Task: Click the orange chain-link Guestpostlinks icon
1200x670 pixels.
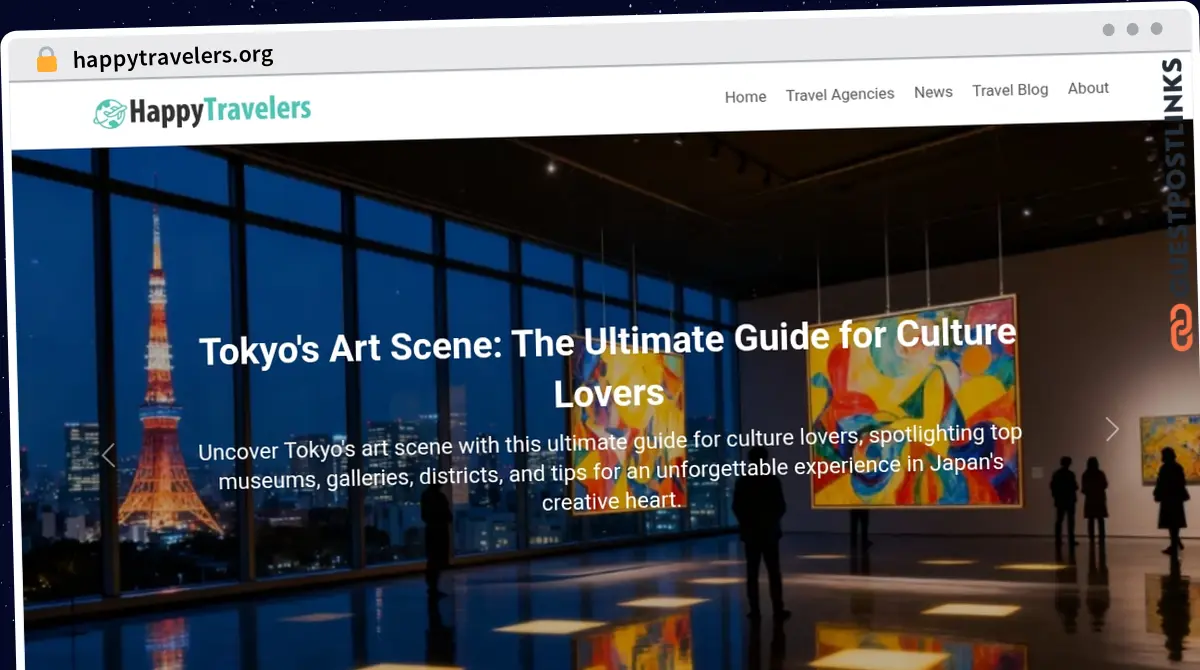Action: click(1181, 329)
